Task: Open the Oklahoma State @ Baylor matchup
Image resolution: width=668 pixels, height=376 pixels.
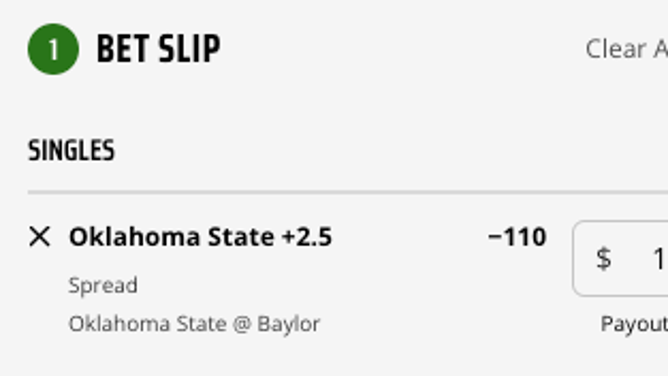Action: click(x=194, y=324)
